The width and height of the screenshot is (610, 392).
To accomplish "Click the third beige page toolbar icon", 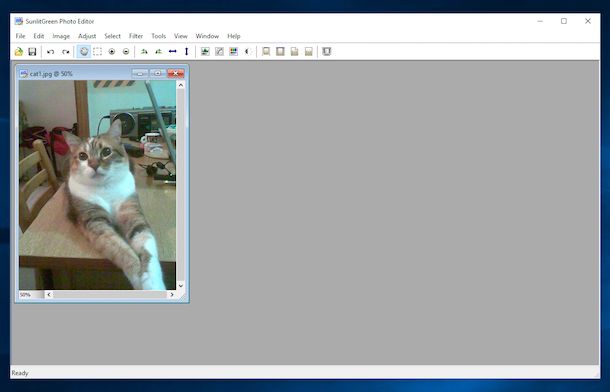I will point(294,51).
